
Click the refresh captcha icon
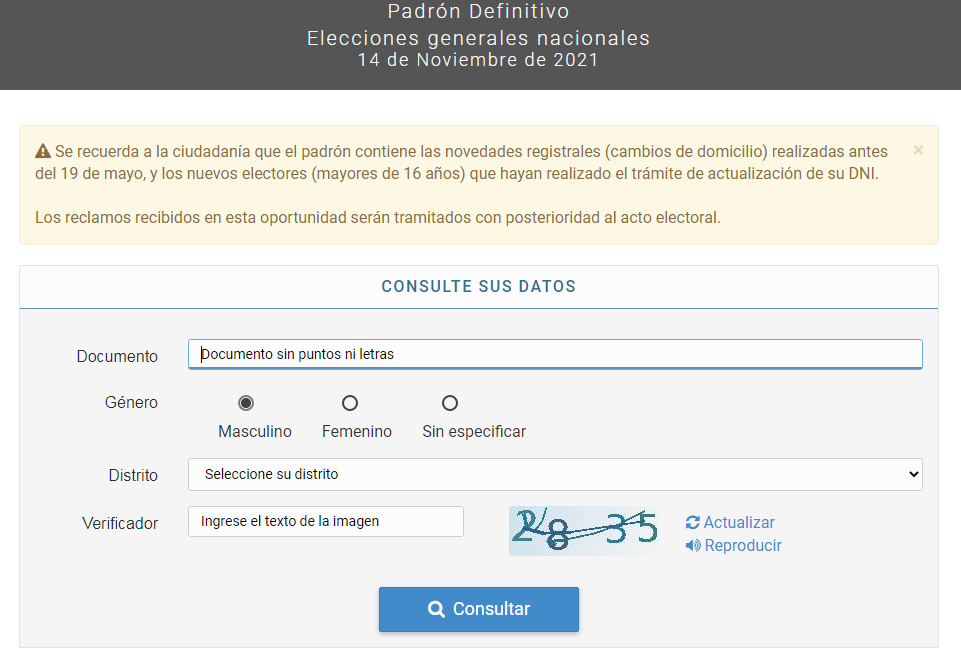(x=690, y=521)
